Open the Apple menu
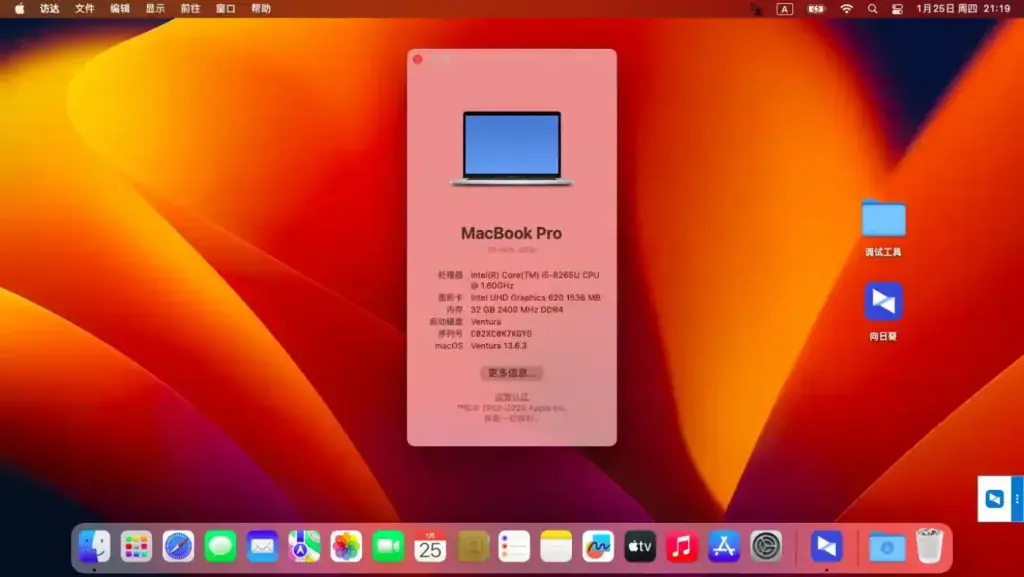 [x=20, y=8]
